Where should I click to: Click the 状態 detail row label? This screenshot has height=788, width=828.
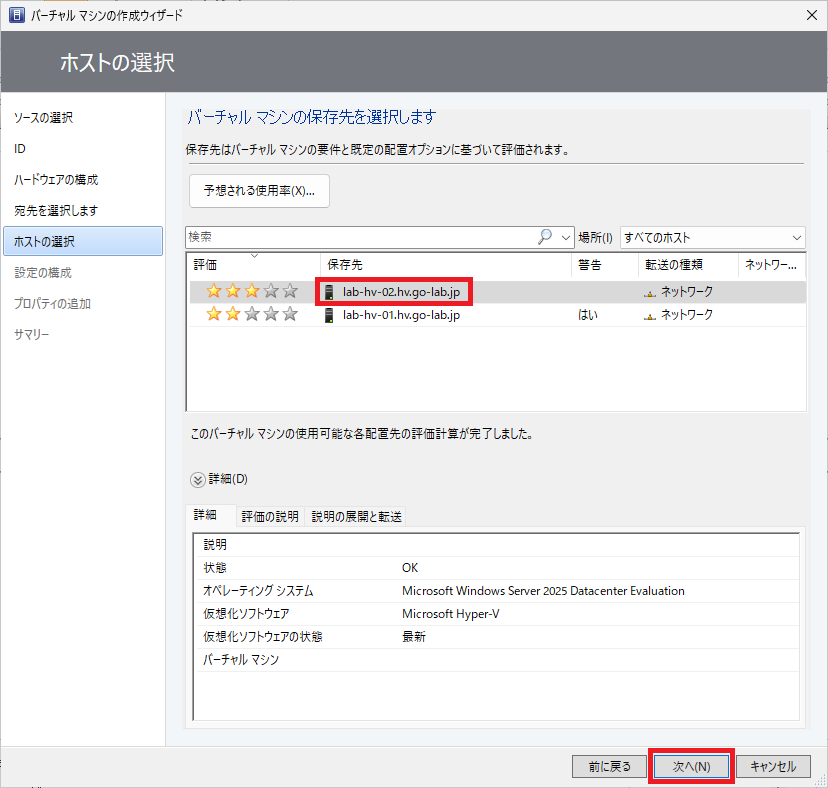point(215,568)
